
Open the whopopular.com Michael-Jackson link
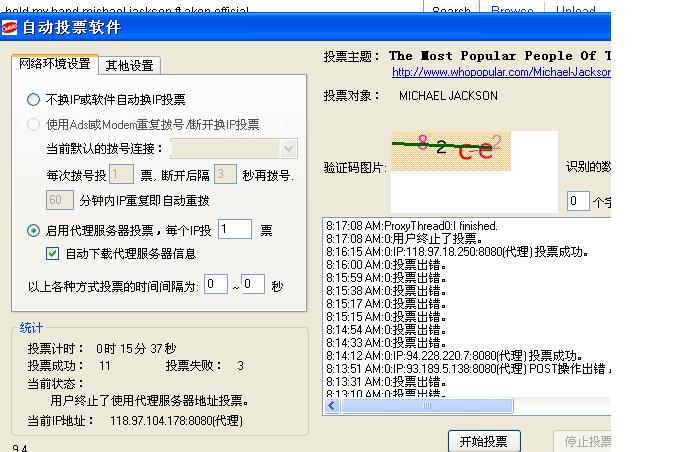pos(501,72)
